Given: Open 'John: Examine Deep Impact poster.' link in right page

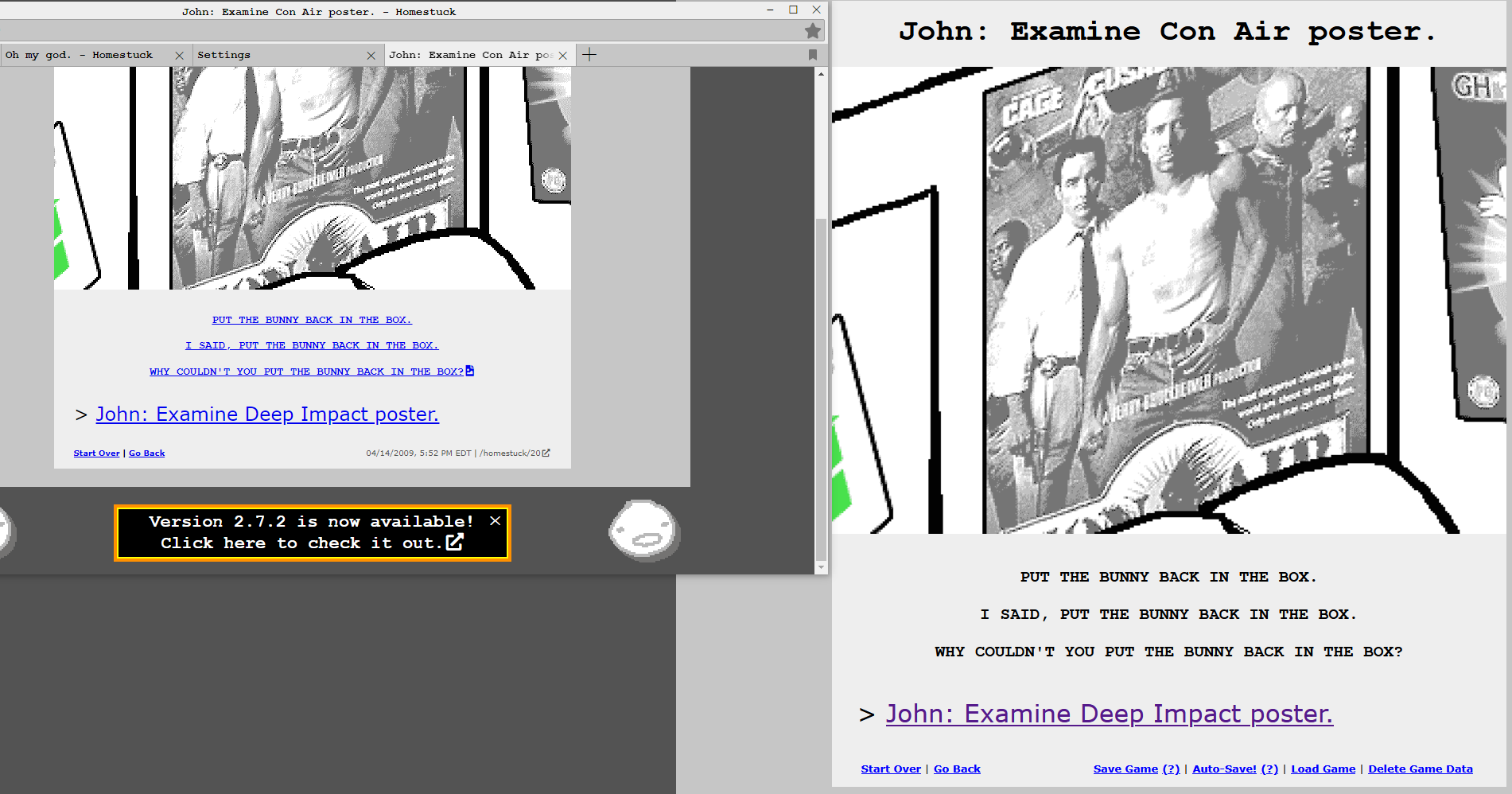Looking at the screenshot, I should pos(1110,714).
